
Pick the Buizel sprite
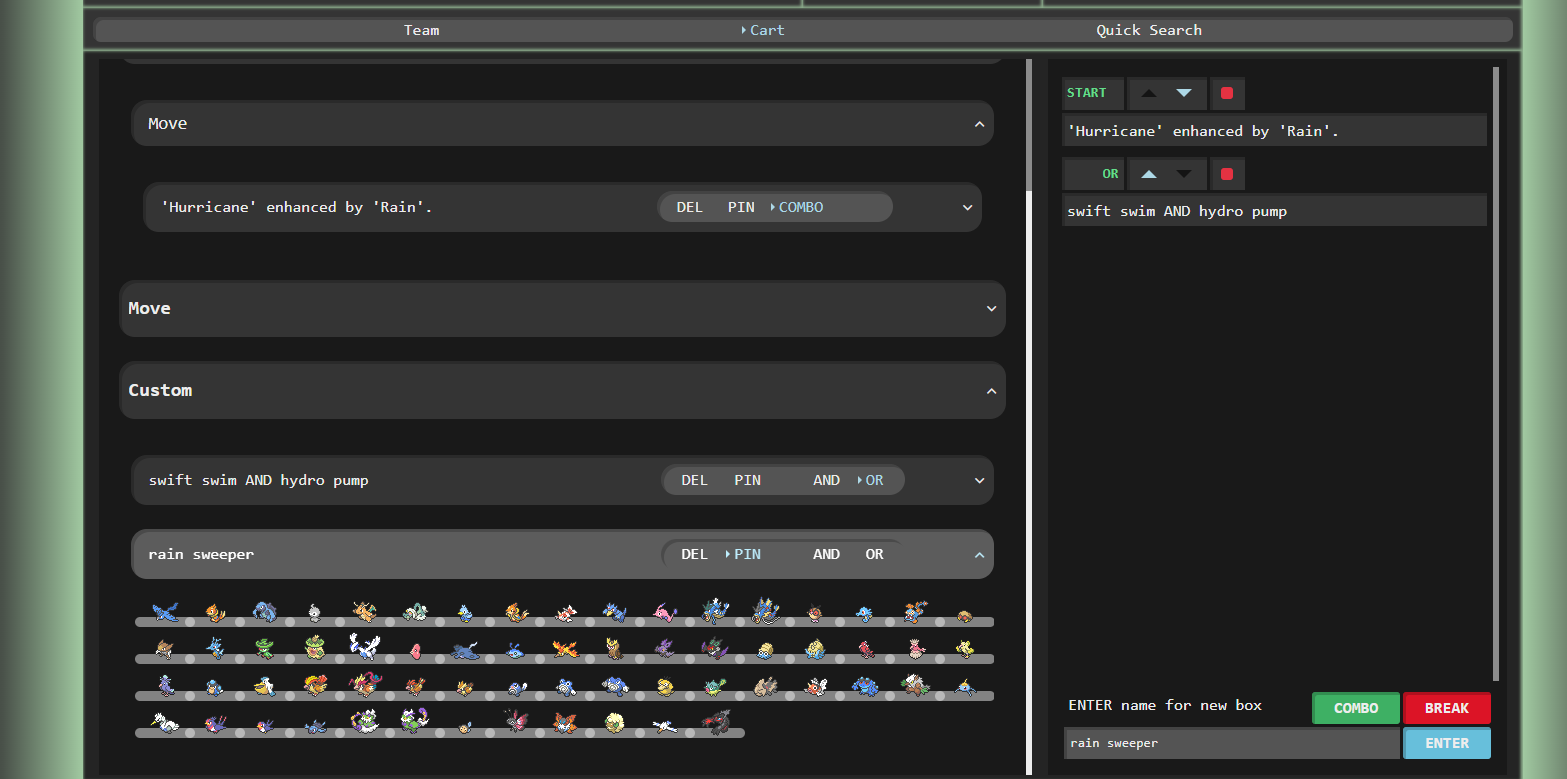[x=215, y=612]
